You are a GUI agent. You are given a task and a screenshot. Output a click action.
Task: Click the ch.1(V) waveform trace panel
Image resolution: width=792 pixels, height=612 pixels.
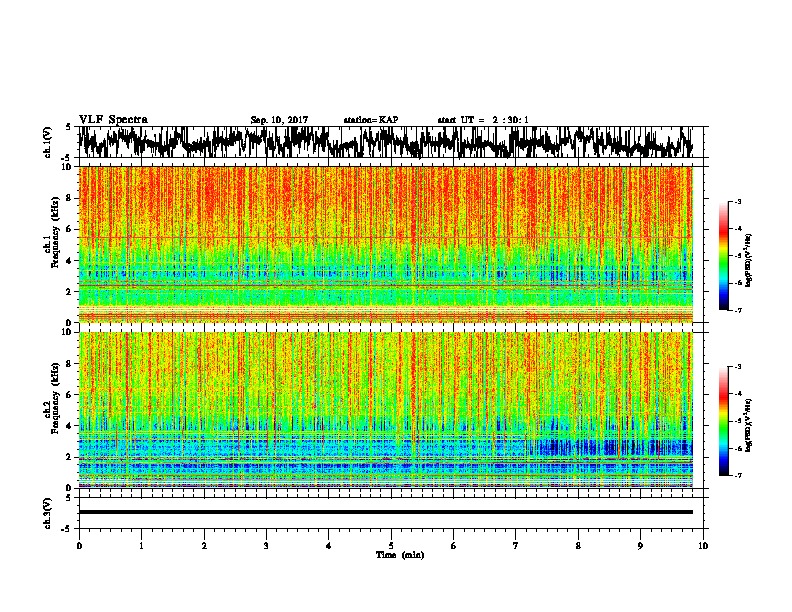click(x=391, y=142)
